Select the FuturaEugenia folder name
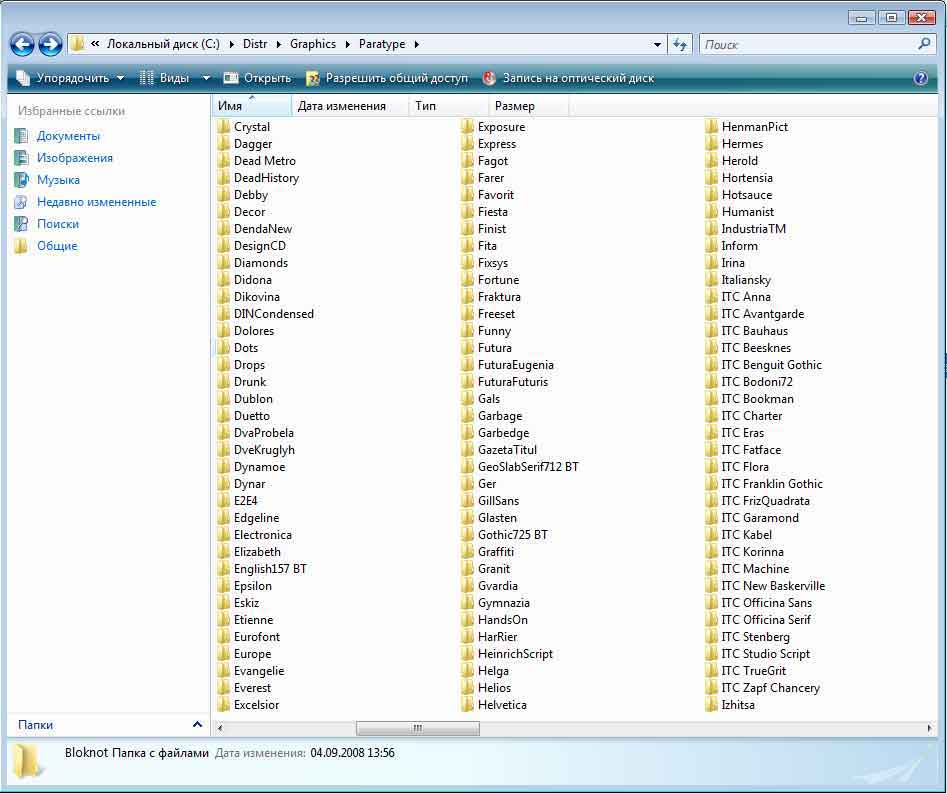The width and height of the screenshot is (947, 794). pyautogui.click(x=515, y=365)
